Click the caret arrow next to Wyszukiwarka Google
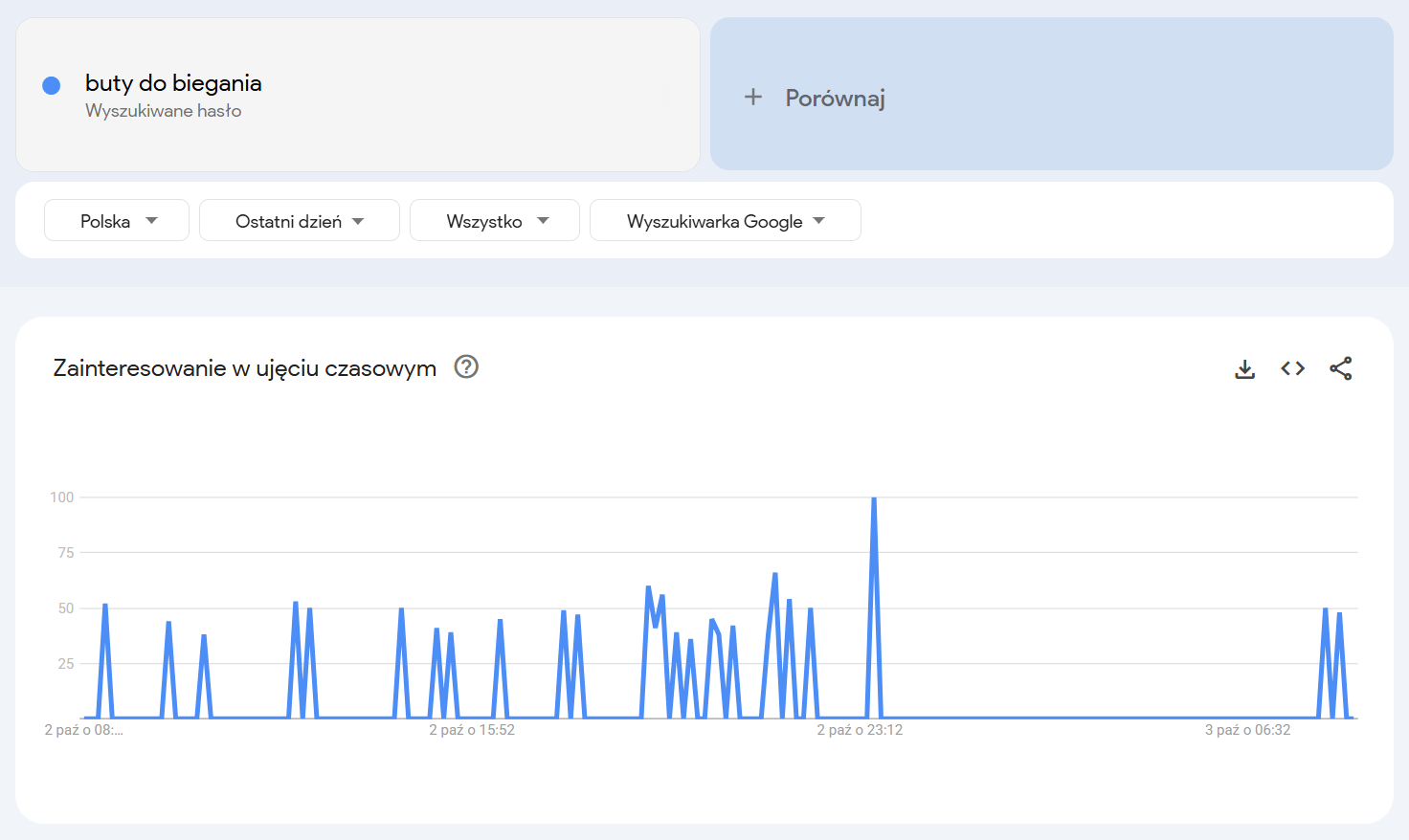1409x840 pixels. (x=818, y=221)
